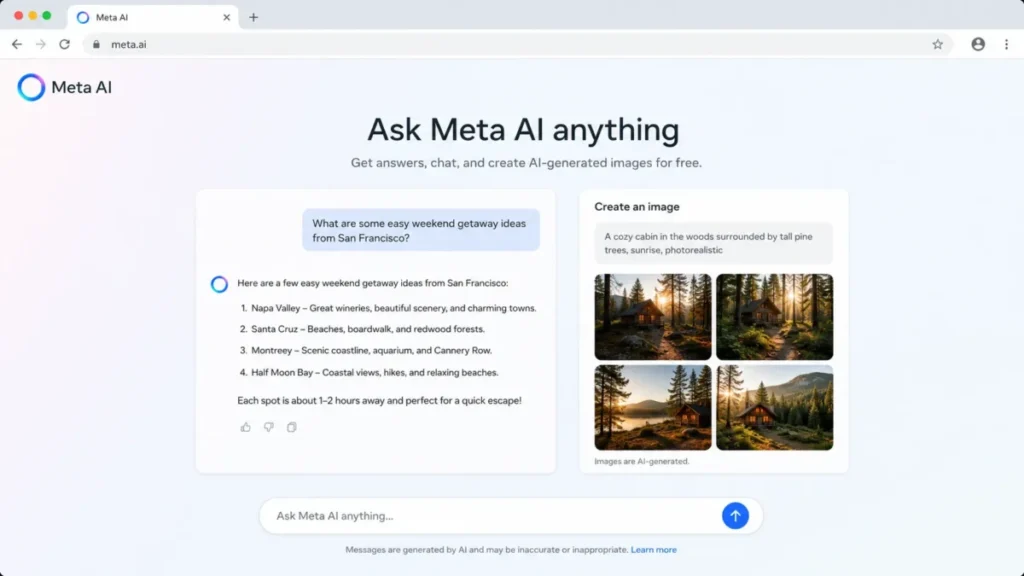This screenshot has width=1024, height=576.
Task: Copy the response with the copy icon
Action: [x=292, y=427]
